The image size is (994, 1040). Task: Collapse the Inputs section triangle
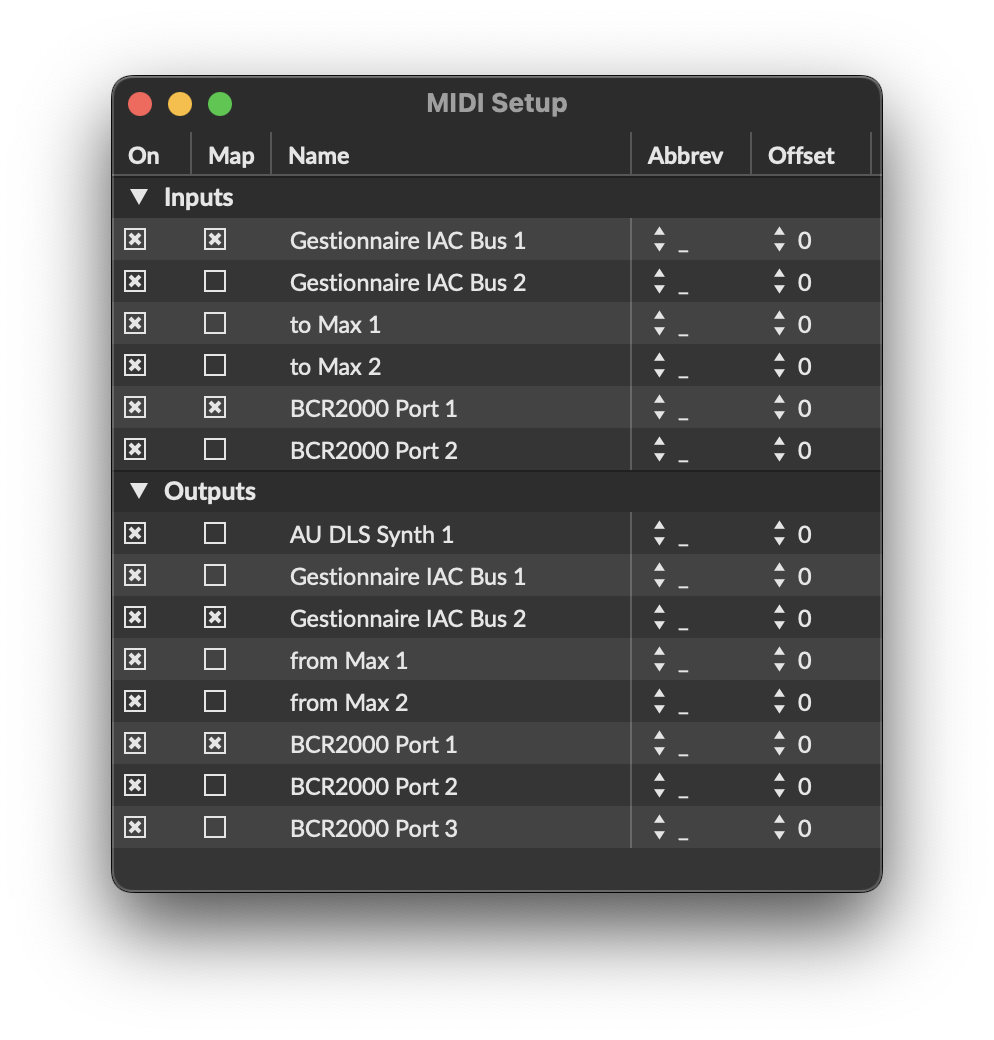pyautogui.click(x=139, y=197)
